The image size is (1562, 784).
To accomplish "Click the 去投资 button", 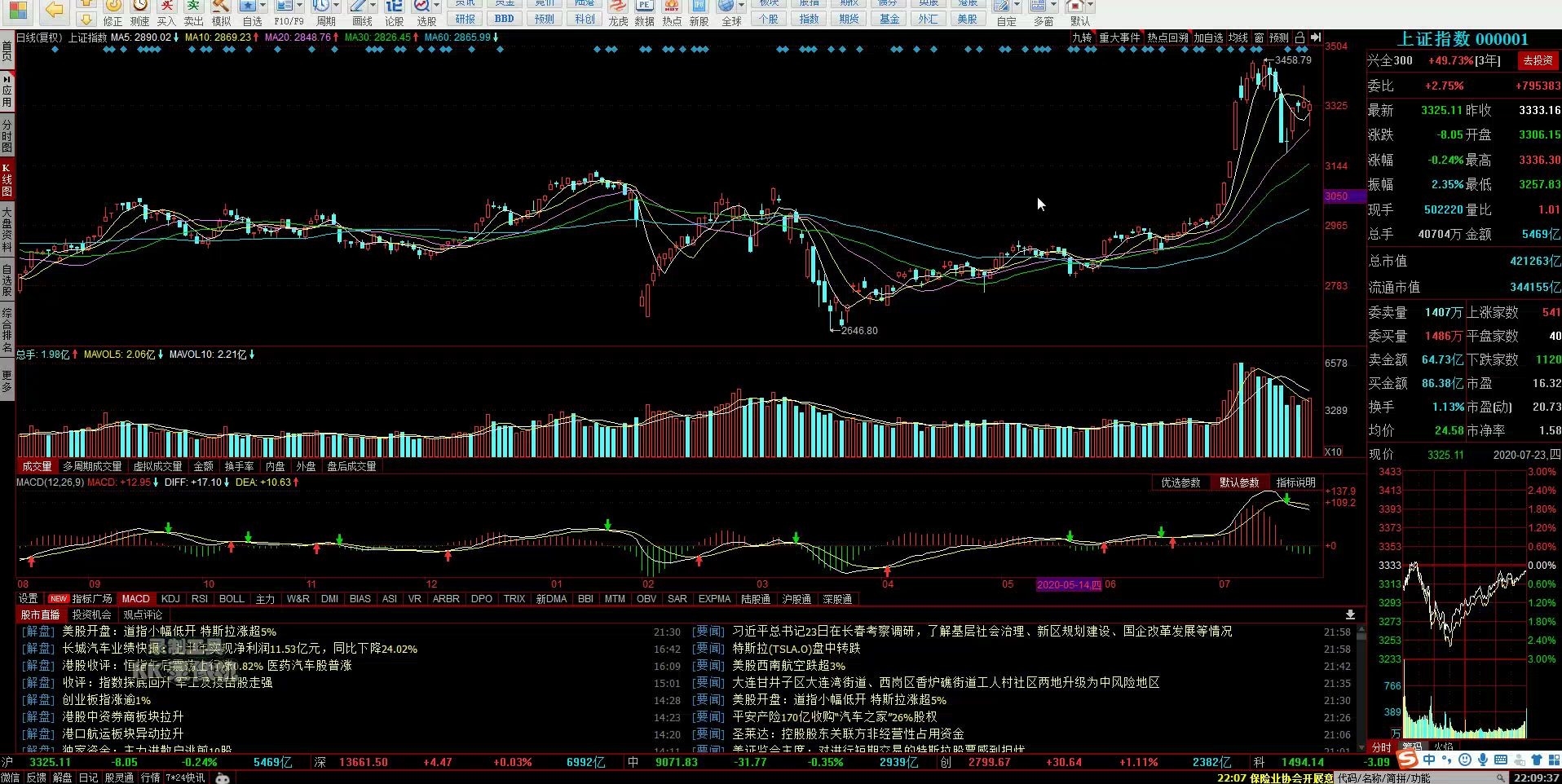I will [x=1538, y=60].
